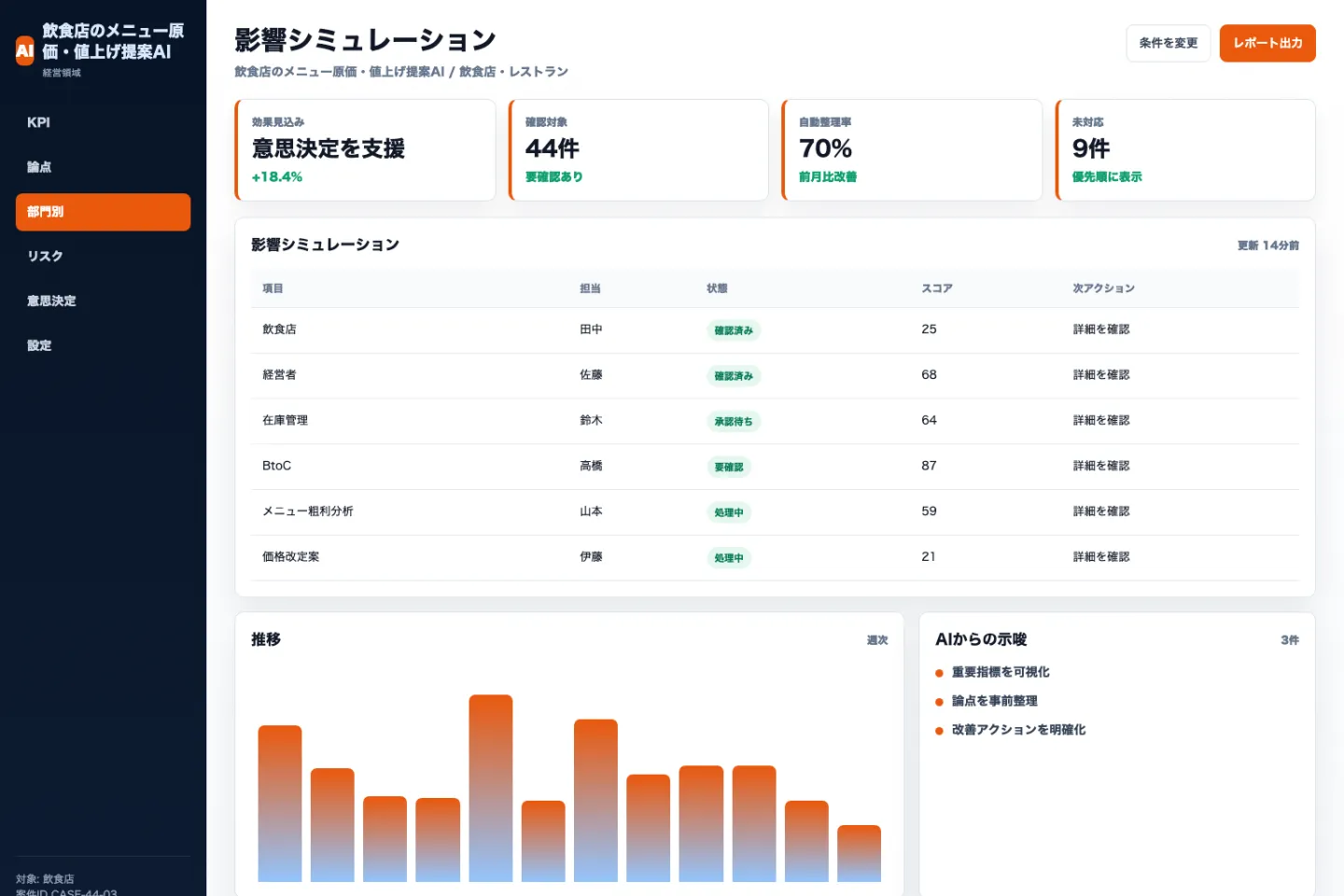This screenshot has height=896, width=1344.
Task: Click the 次アクション column header
Action: tap(1103, 288)
